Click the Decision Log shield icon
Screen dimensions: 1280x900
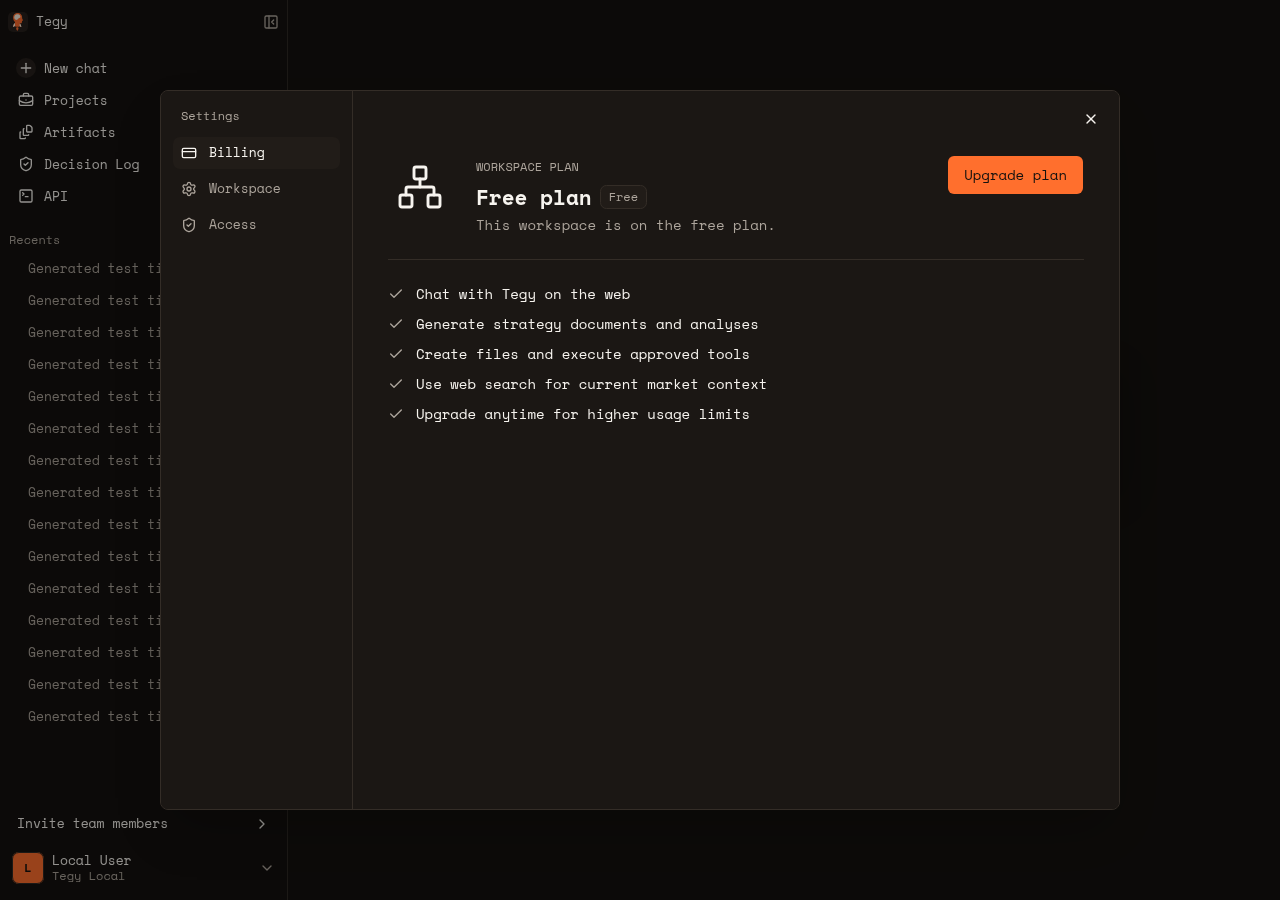[26, 164]
